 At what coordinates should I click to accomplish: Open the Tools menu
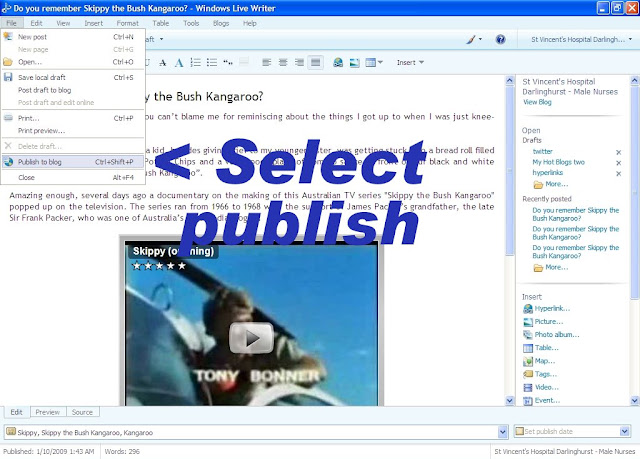(191, 23)
